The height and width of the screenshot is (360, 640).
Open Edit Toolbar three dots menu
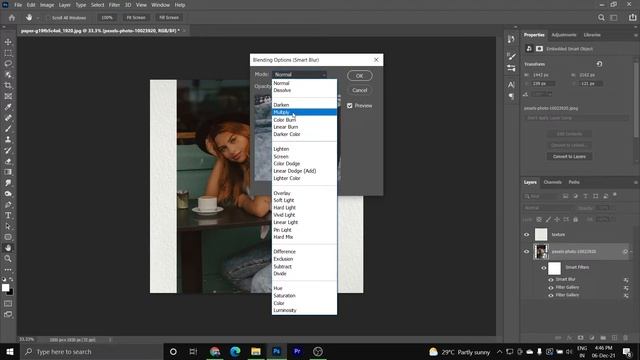[x=8, y=270]
